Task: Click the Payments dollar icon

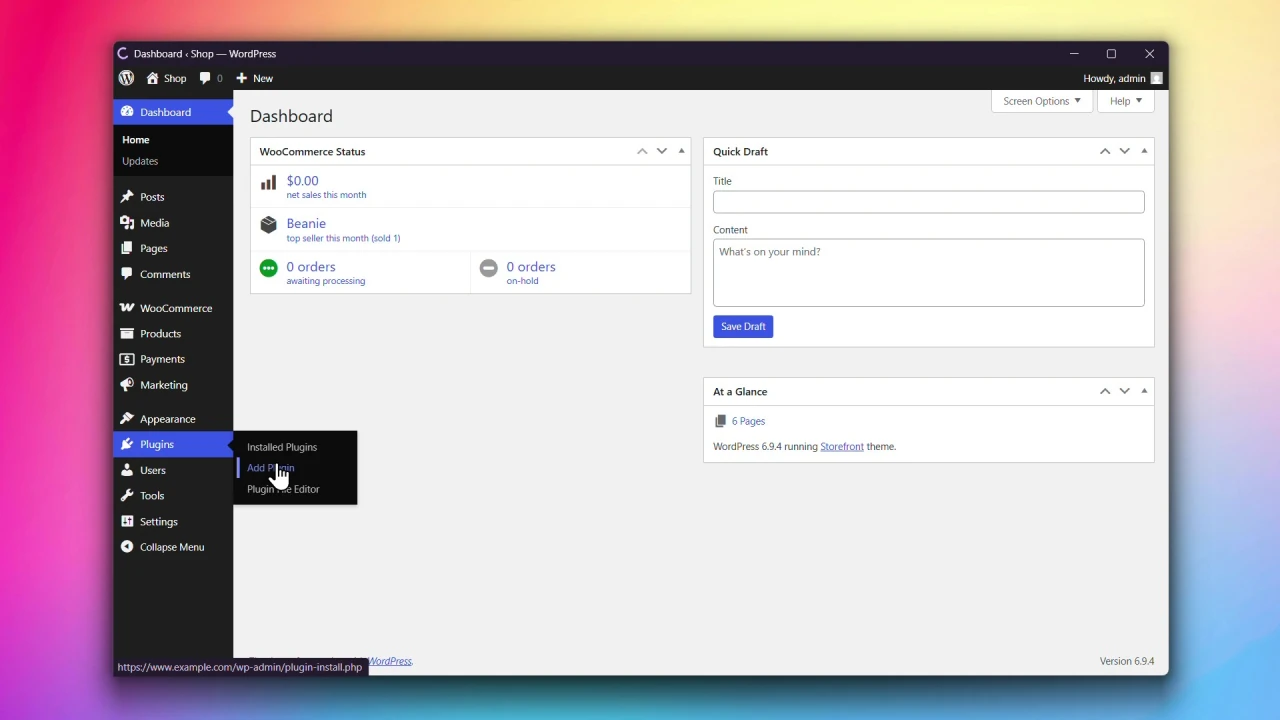Action: 127,359
